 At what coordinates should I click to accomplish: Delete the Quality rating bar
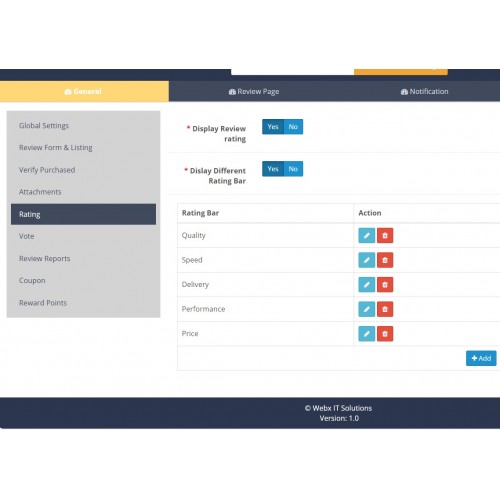pos(385,235)
